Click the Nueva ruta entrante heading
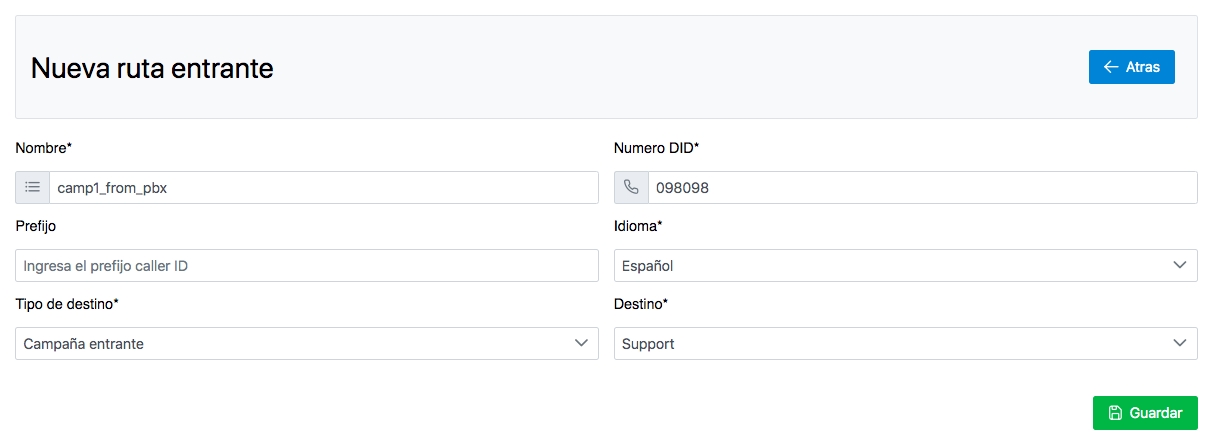This screenshot has width=1216, height=437. [152, 68]
